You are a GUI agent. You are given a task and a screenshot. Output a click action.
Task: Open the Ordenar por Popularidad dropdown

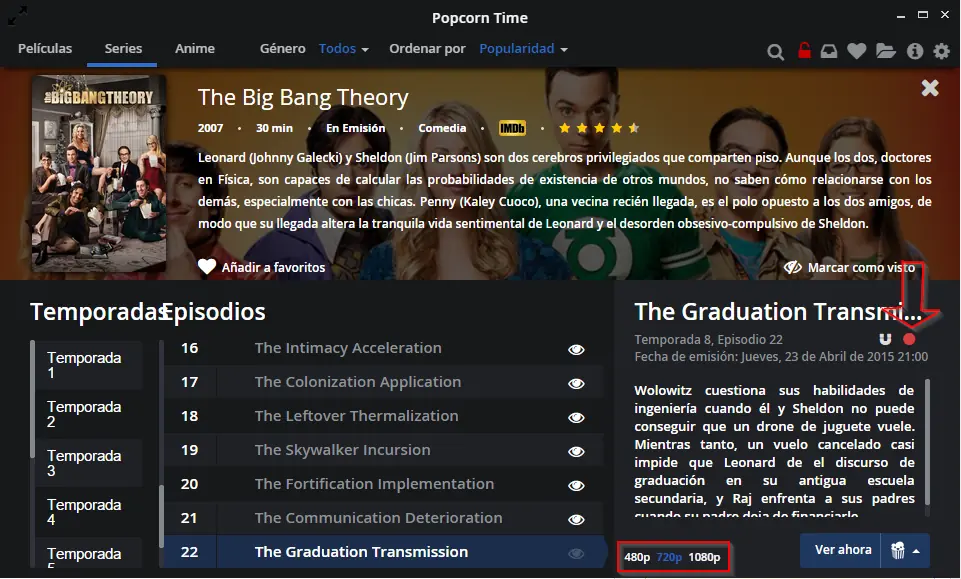(523, 48)
